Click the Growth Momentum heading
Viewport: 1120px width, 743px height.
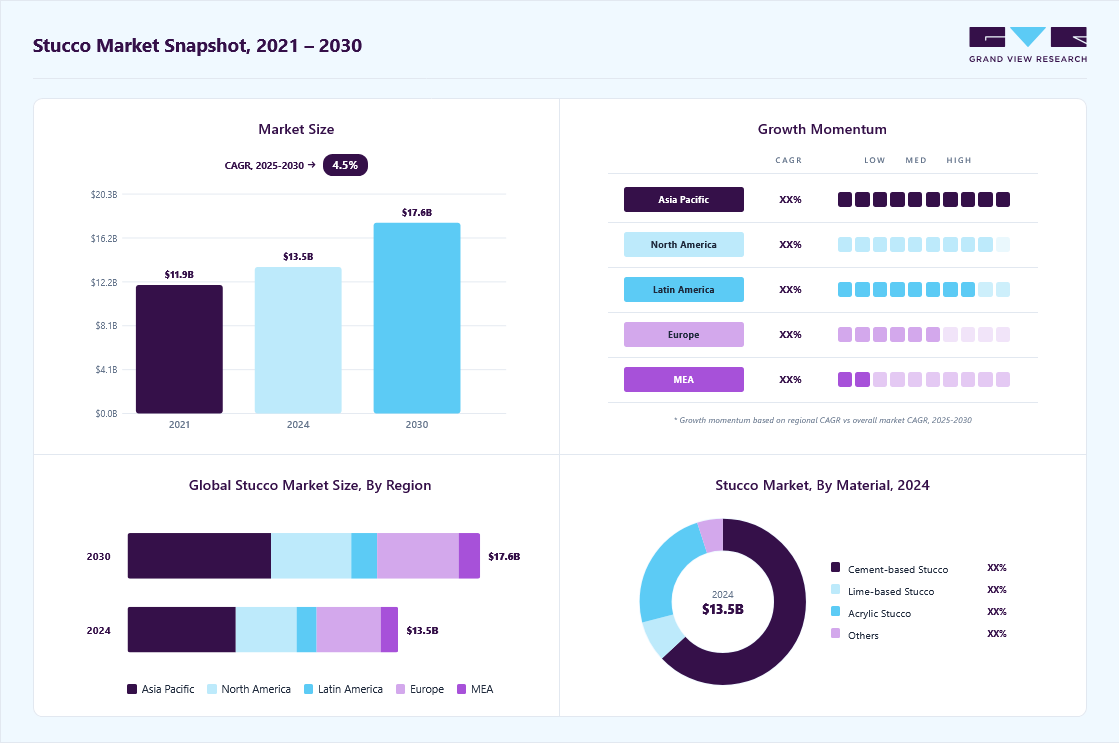pyautogui.click(x=822, y=129)
